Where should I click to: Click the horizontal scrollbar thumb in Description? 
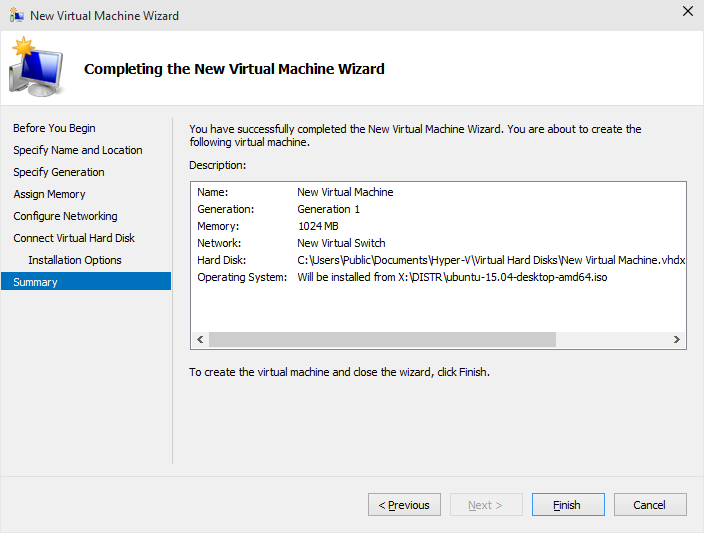[383, 339]
